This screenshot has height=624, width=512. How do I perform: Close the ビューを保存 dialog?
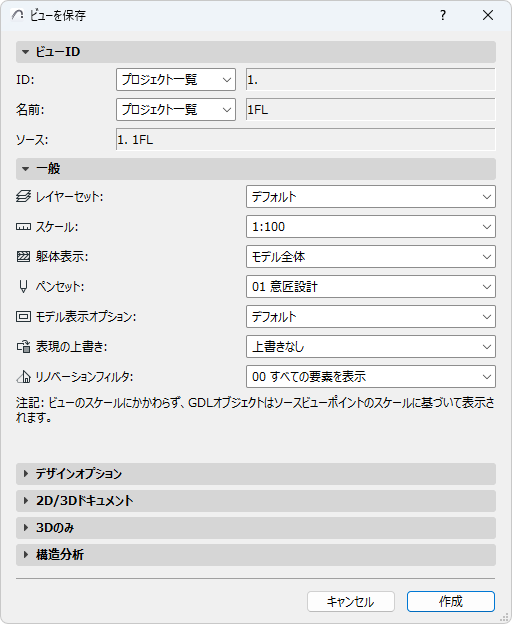click(488, 15)
